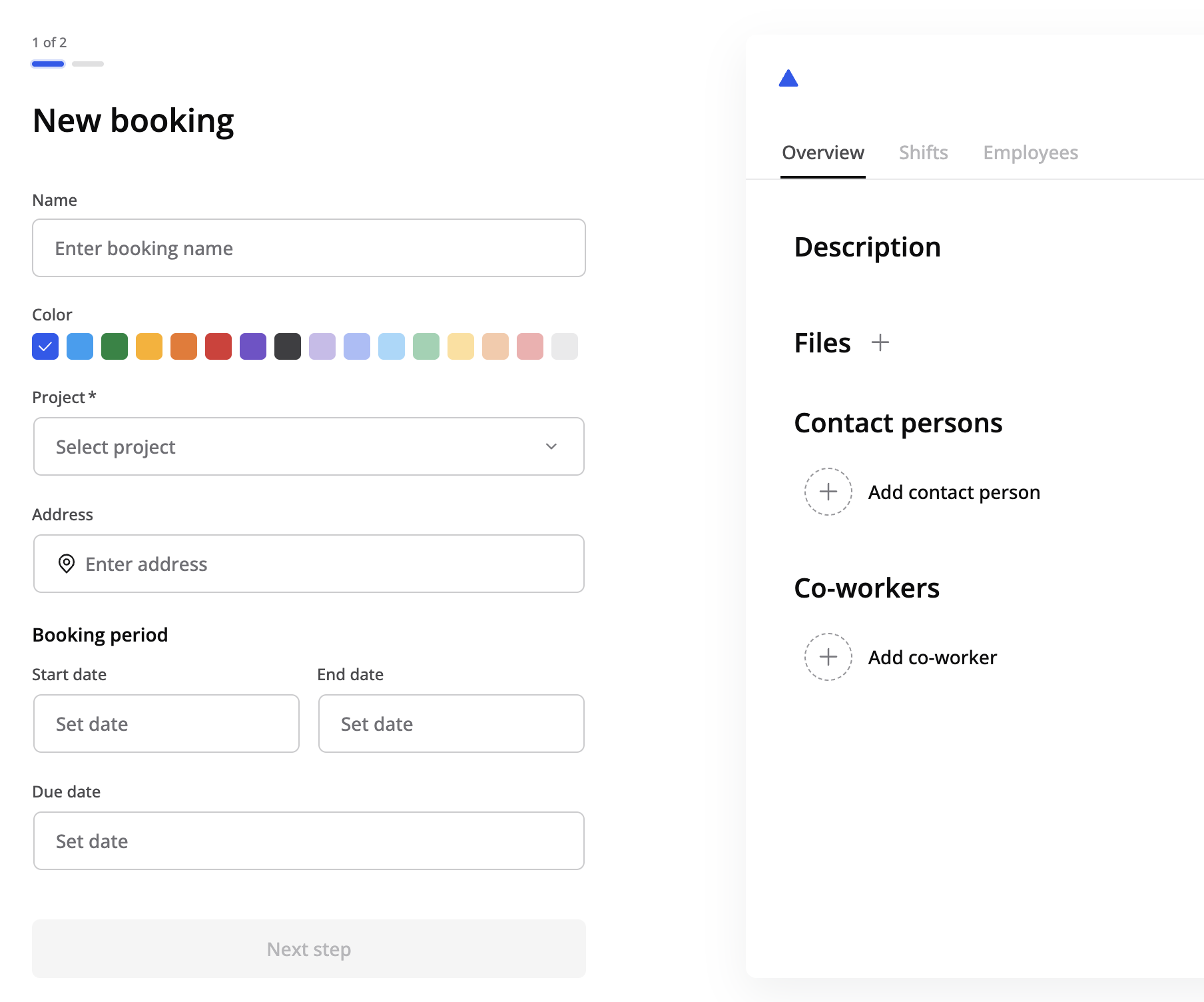Focus the Enter booking name field

[x=309, y=248]
